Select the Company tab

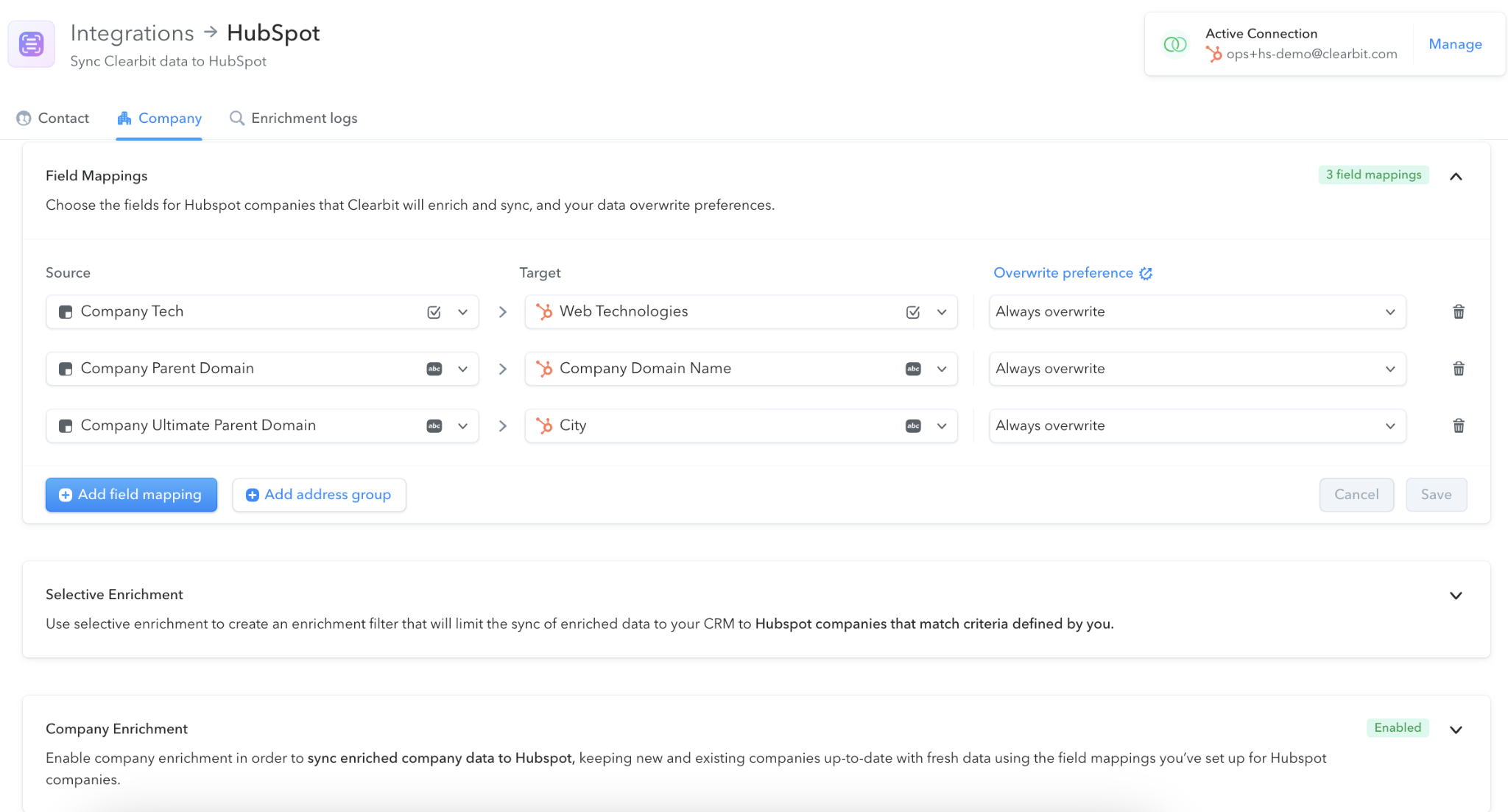pos(159,119)
